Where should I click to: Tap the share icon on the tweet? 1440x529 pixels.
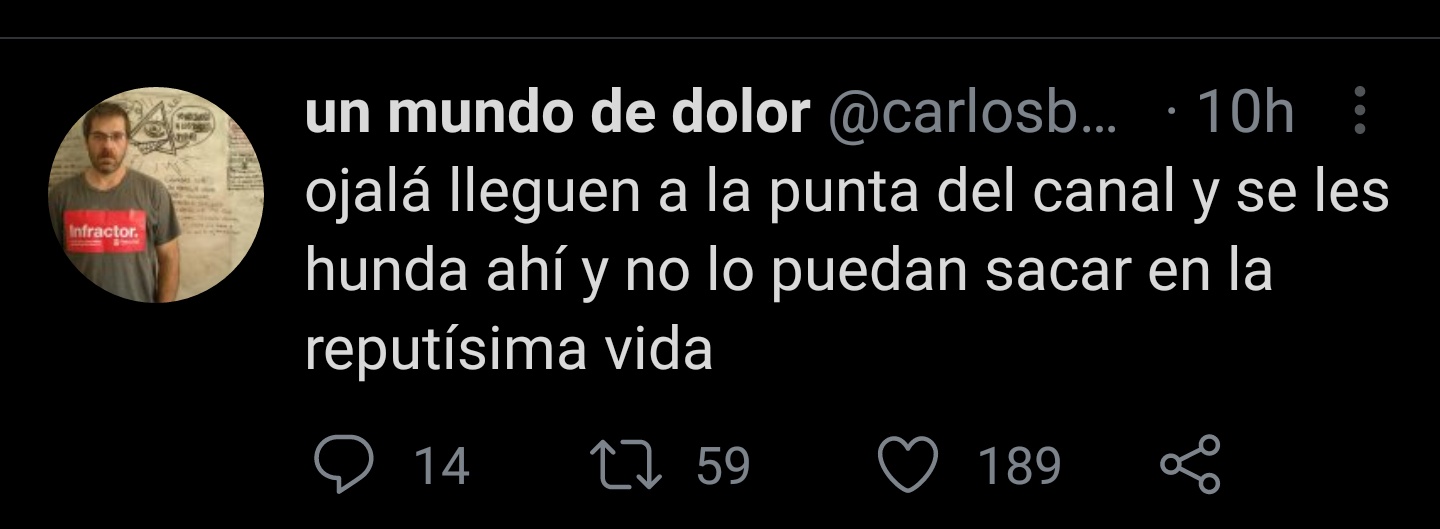pyautogui.click(x=1190, y=465)
